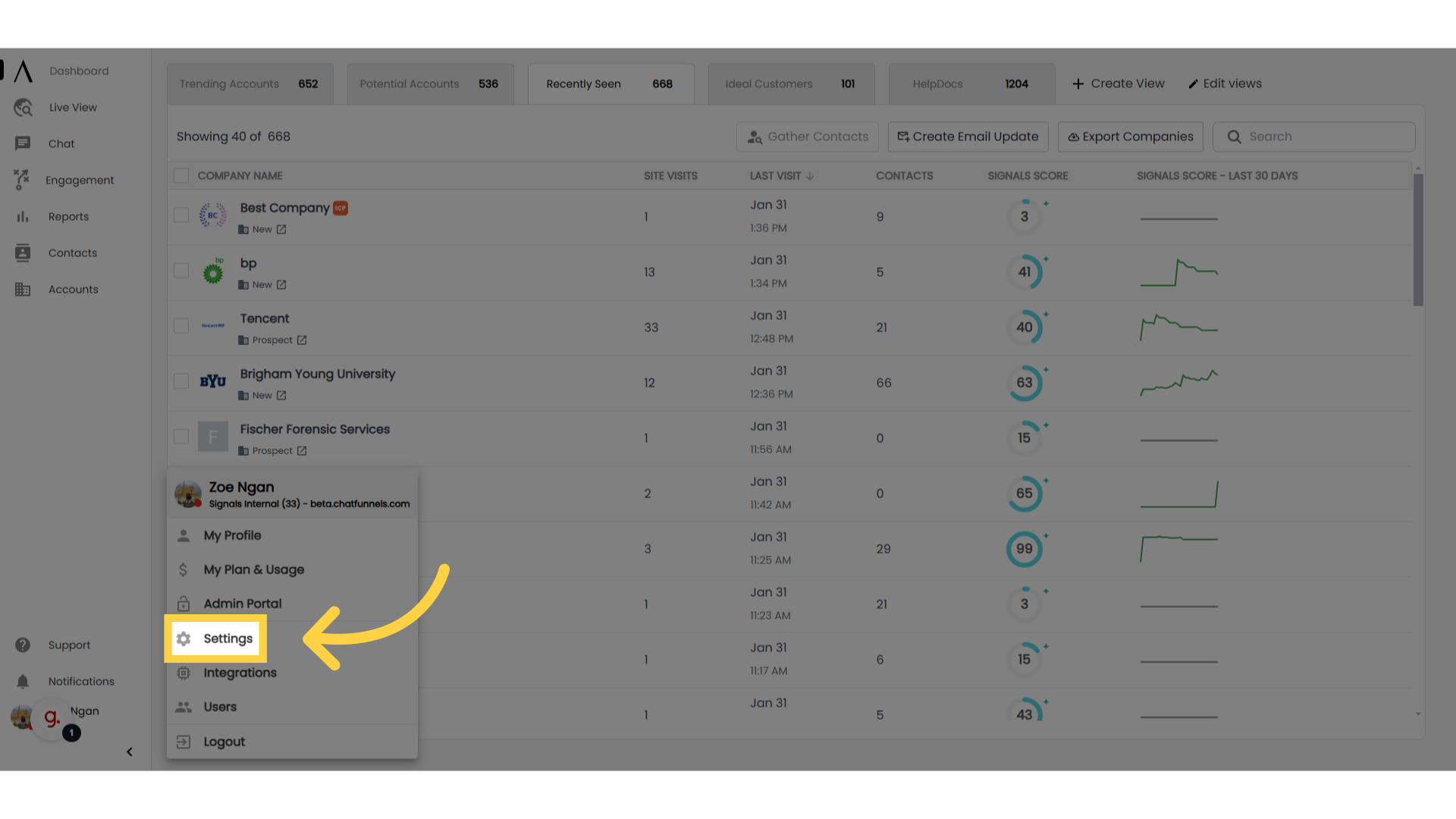Screen dimensions: 1456x819
Task: Open Brigham Young University external link icon
Action: [281, 396]
